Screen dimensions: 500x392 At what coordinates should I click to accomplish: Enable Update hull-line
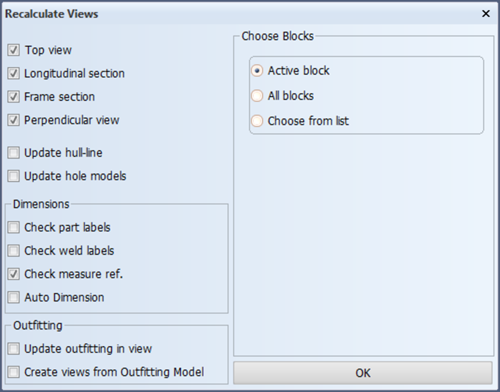pos(14,153)
